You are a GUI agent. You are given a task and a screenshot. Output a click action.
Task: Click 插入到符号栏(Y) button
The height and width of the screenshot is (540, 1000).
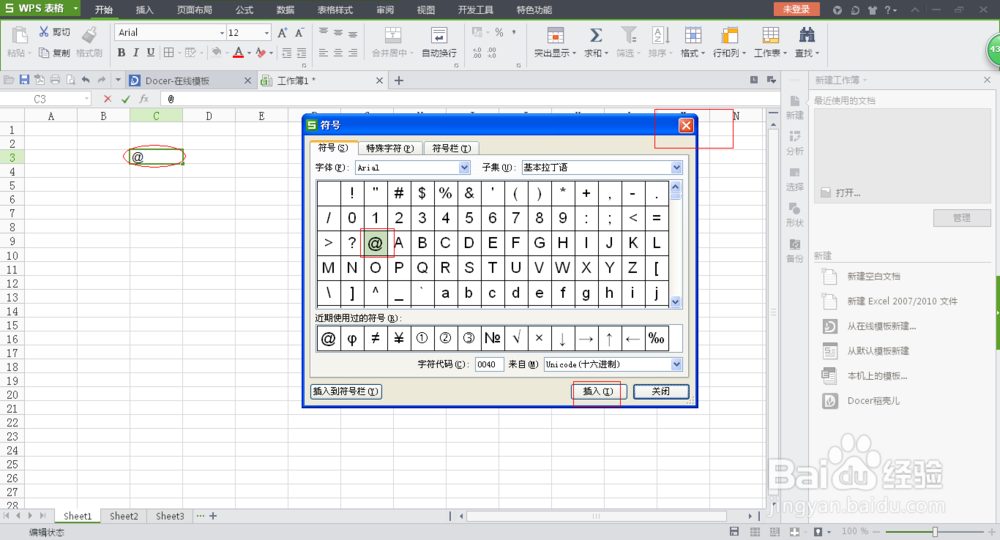pos(346,391)
